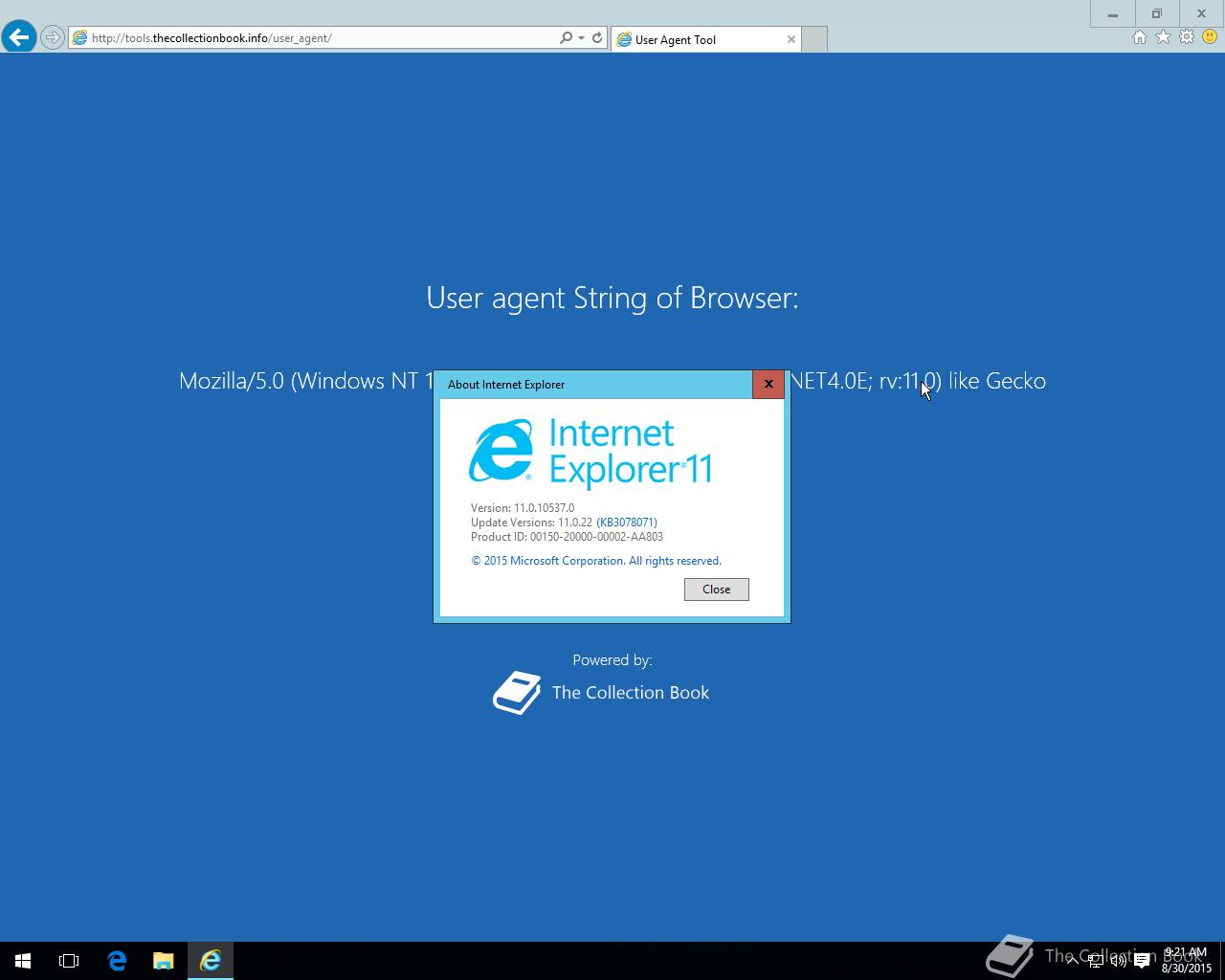
Task: Refresh the page with the reload icon
Action: [x=597, y=38]
